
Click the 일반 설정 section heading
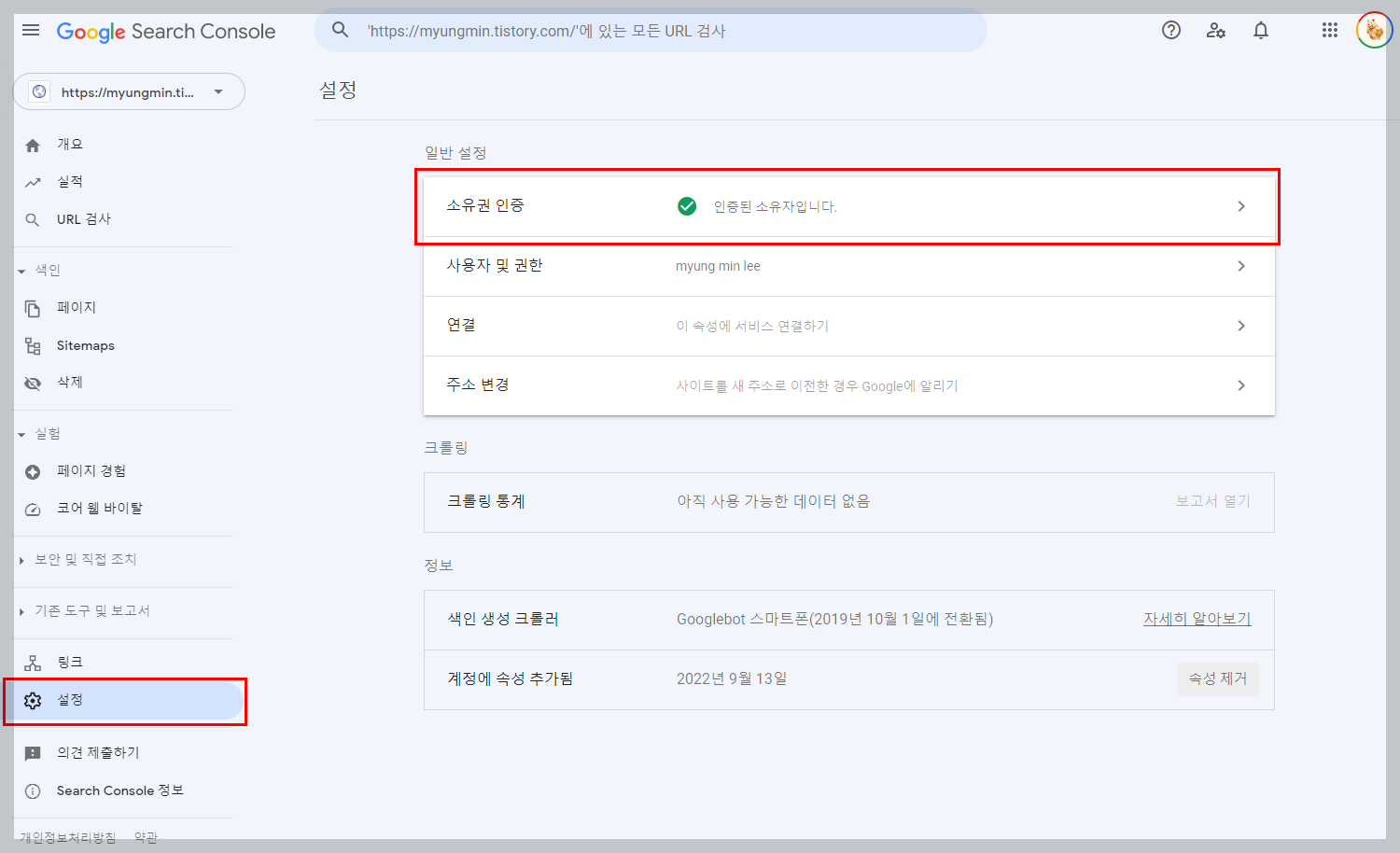pos(455,152)
